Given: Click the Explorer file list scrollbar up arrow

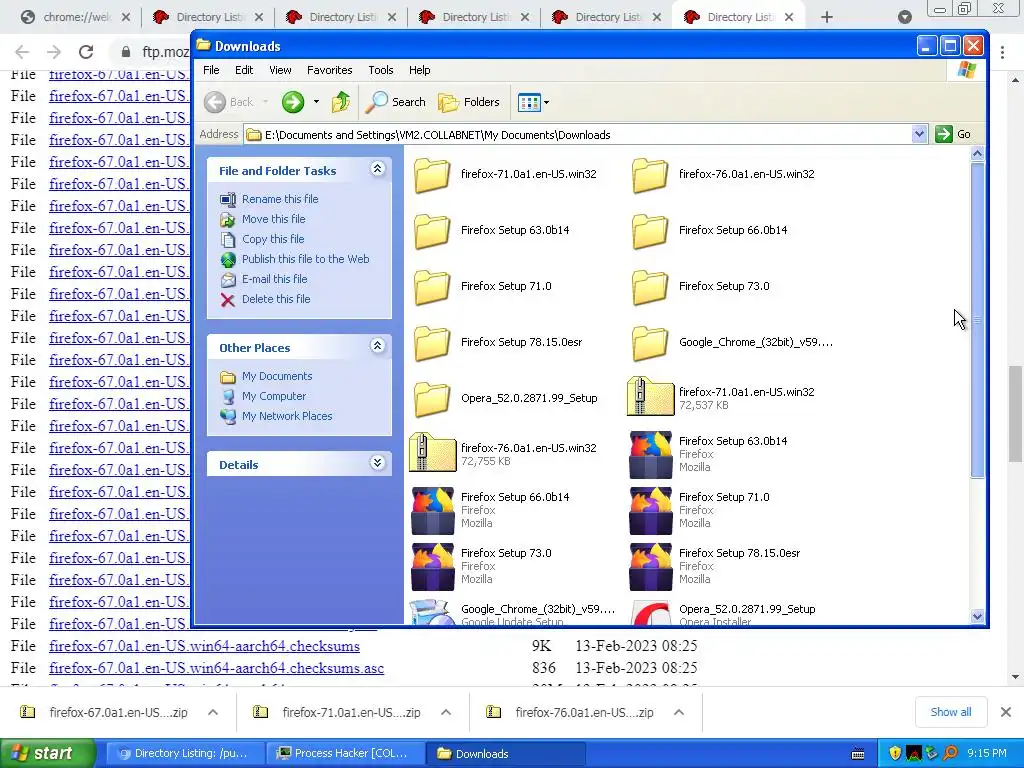Looking at the screenshot, I should [x=977, y=153].
